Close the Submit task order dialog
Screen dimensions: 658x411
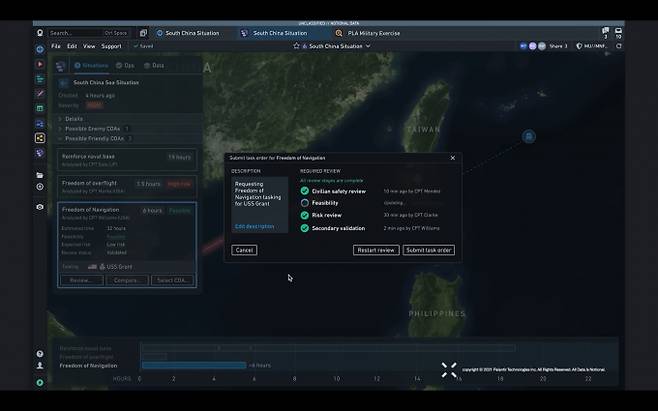click(452, 158)
